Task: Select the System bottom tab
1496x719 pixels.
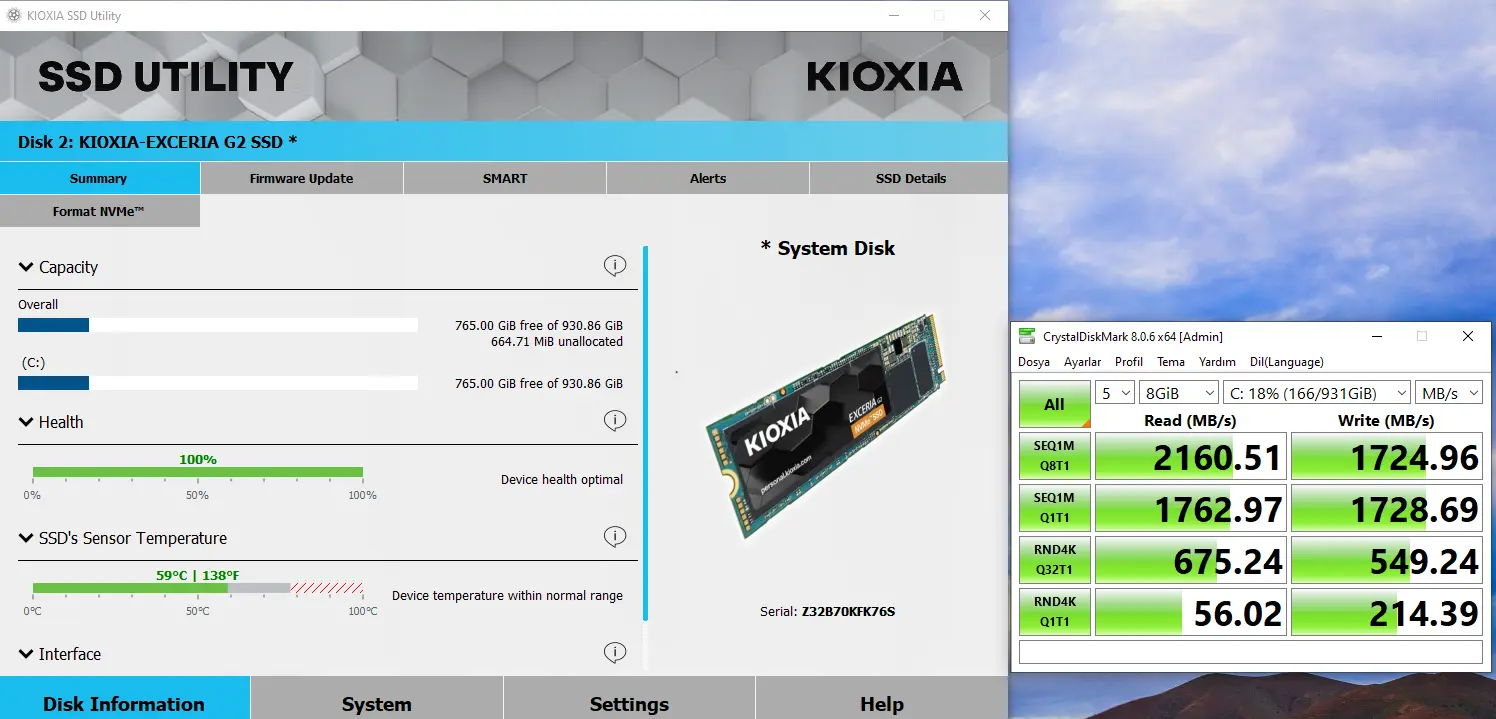Action: [x=377, y=699]
